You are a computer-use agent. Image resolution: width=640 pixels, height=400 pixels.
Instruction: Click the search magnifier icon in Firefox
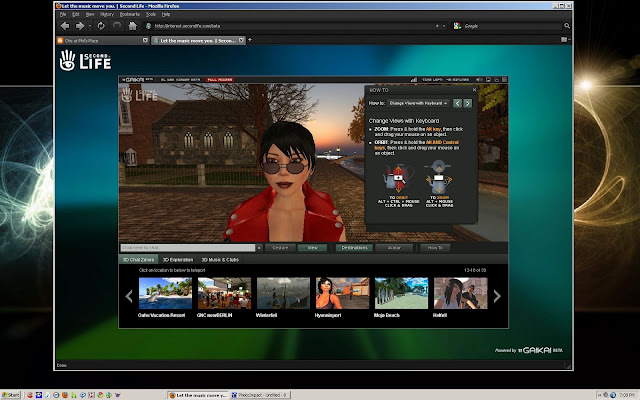click(567, 26)
